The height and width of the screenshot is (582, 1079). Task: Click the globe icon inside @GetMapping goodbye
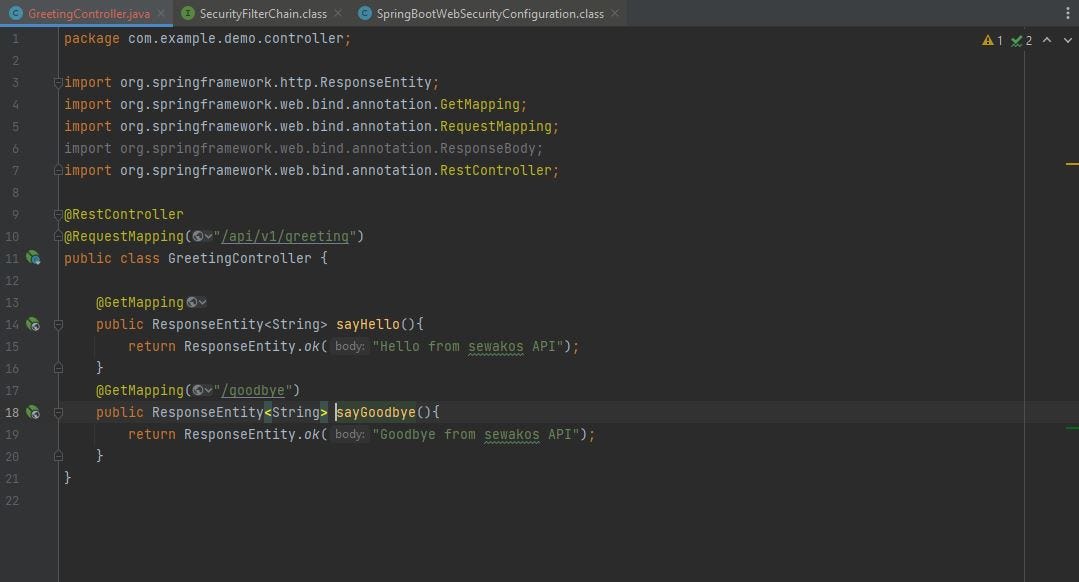(200, 390)
